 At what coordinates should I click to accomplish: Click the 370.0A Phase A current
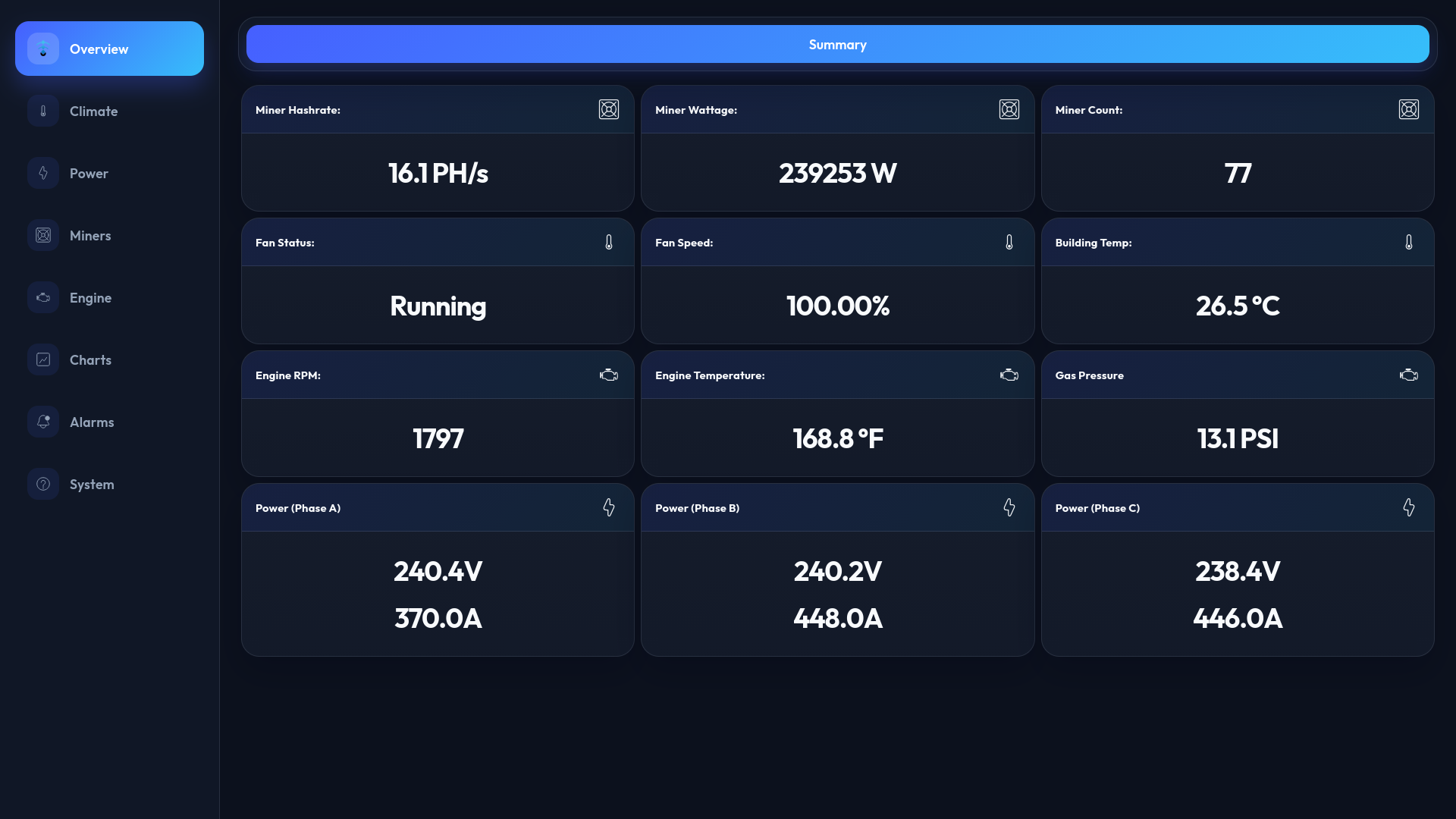[x=438, y=618]
